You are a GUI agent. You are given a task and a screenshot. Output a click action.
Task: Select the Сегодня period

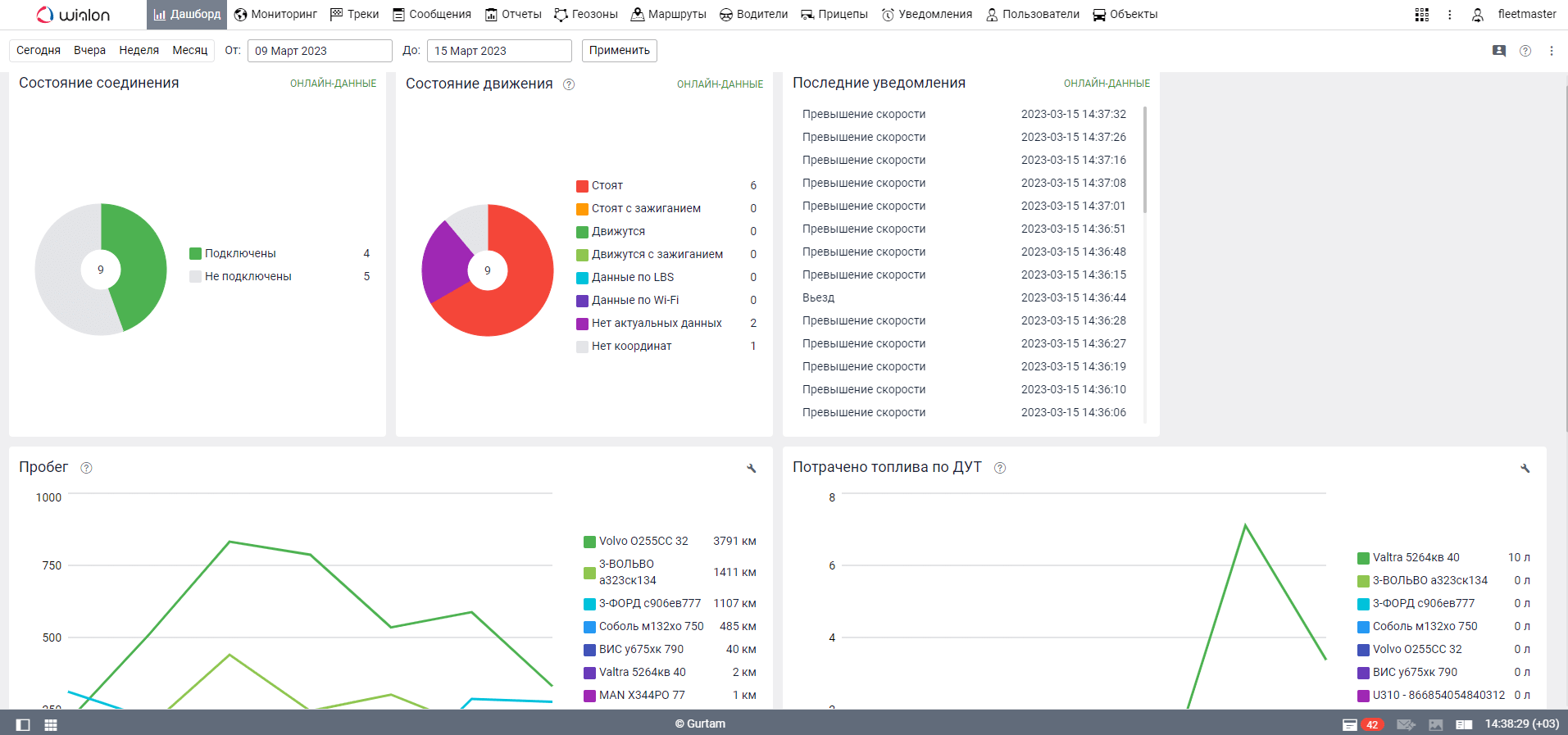pos(39,51)
